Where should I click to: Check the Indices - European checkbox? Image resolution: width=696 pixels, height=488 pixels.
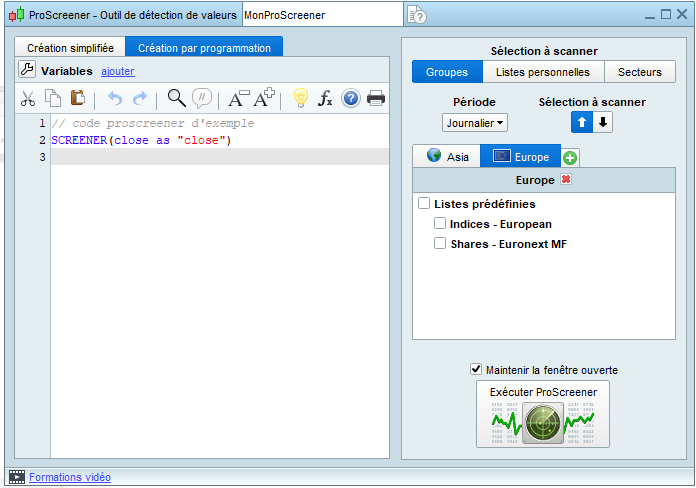point(439,223)
